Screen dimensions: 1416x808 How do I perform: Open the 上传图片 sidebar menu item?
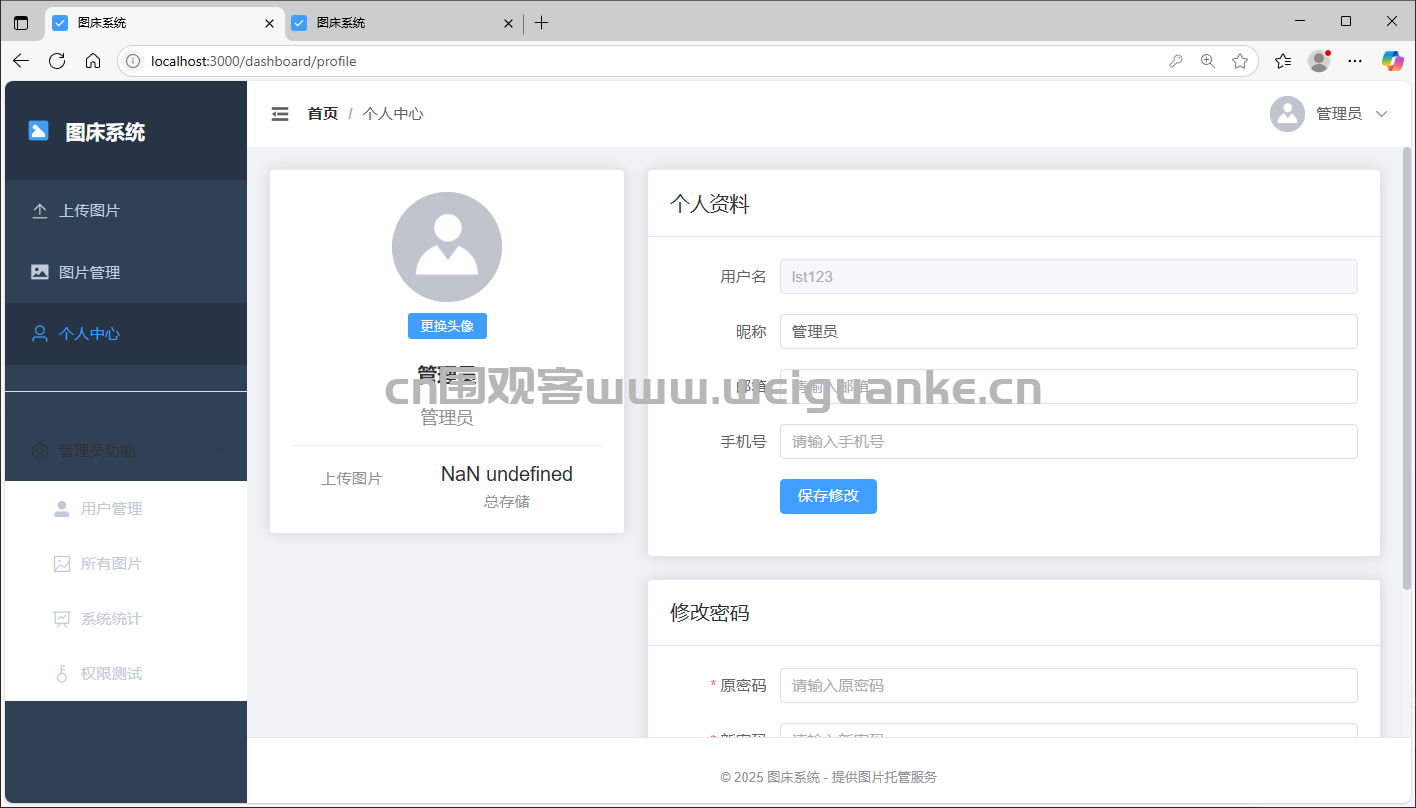126,211
